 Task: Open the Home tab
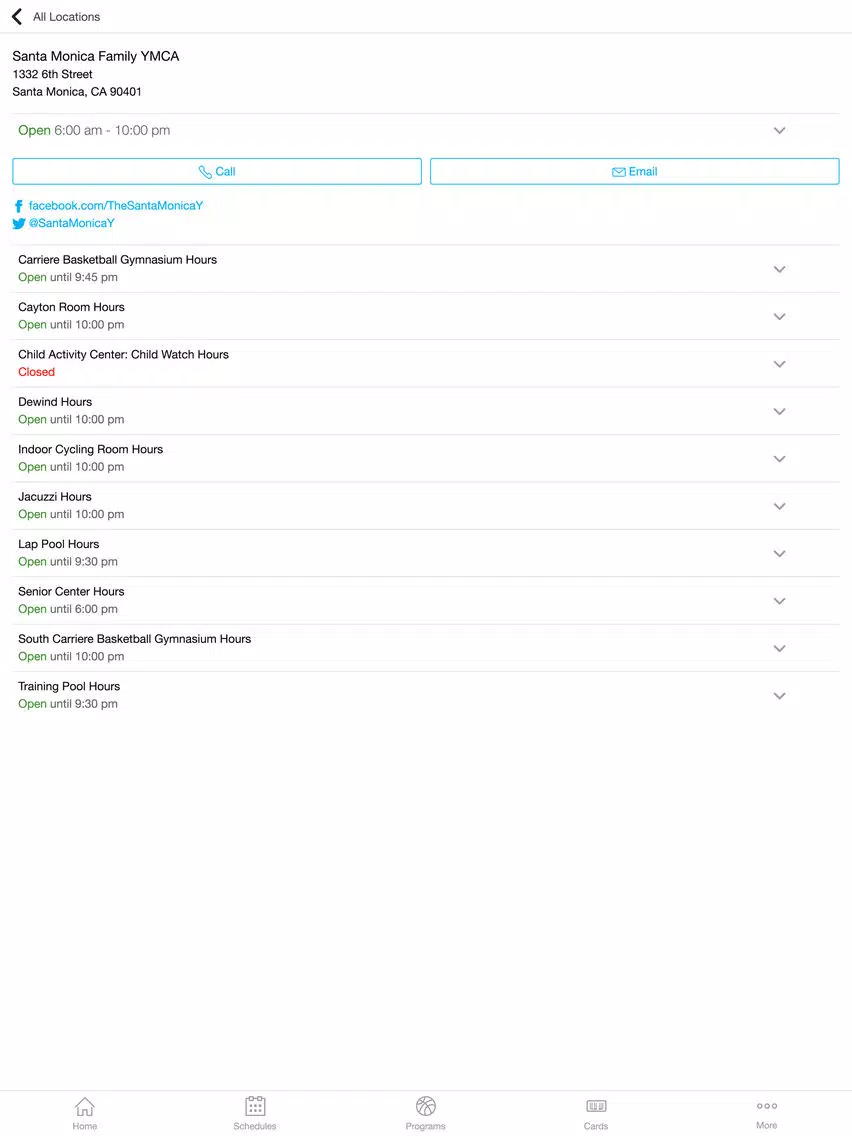(85, 1113)
